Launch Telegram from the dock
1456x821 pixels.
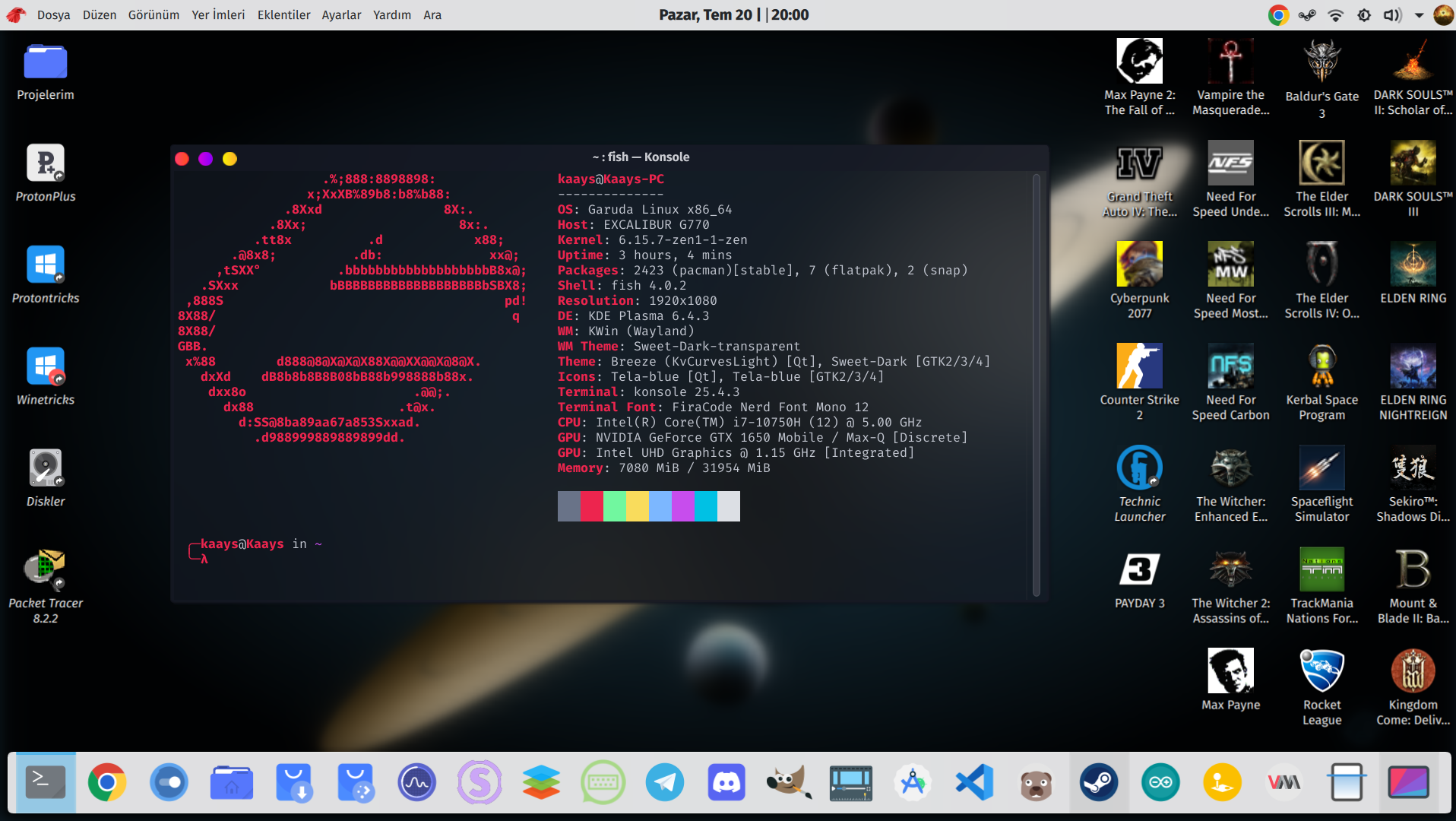click(665, 782)
